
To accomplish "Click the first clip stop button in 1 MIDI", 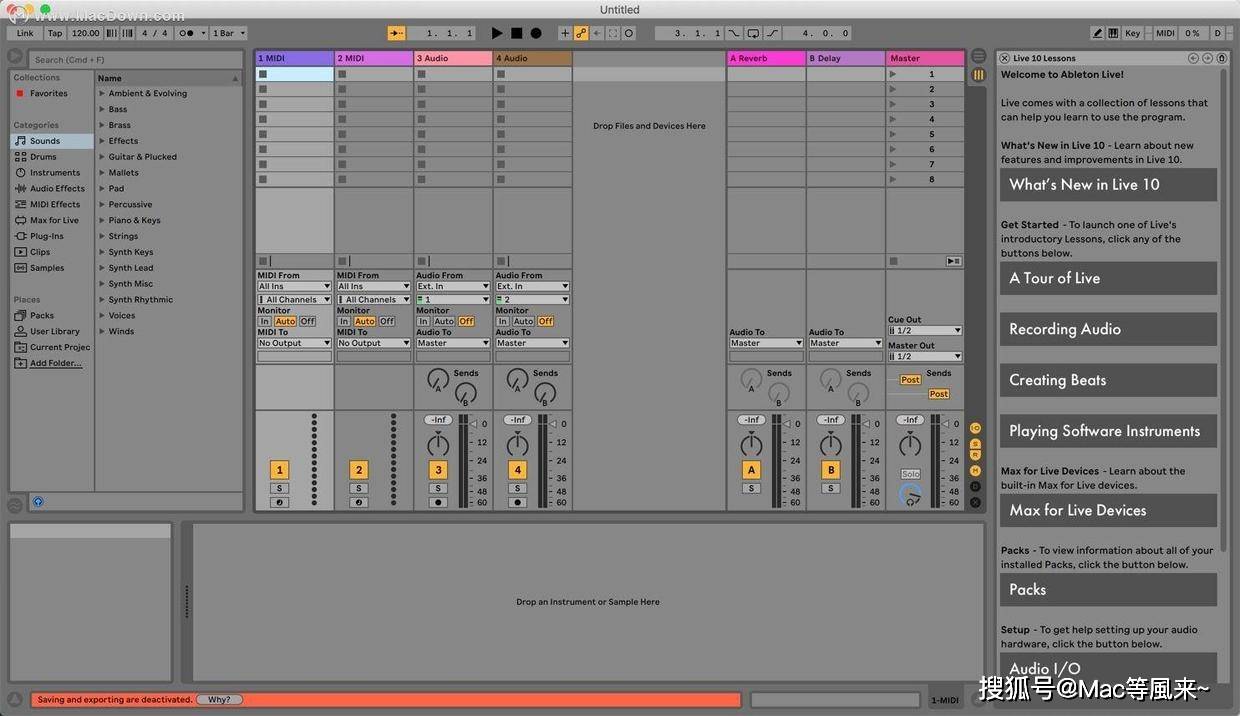I will point(263,74).
